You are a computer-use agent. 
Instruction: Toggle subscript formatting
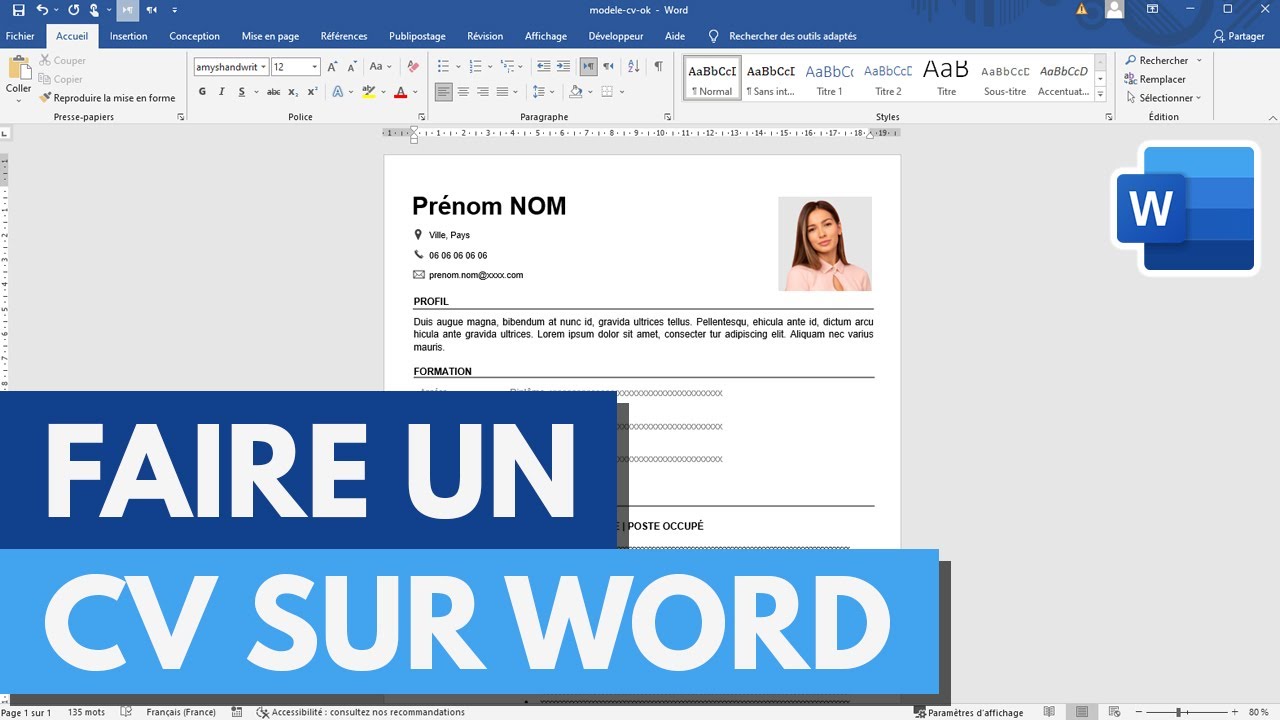point(293,92)
